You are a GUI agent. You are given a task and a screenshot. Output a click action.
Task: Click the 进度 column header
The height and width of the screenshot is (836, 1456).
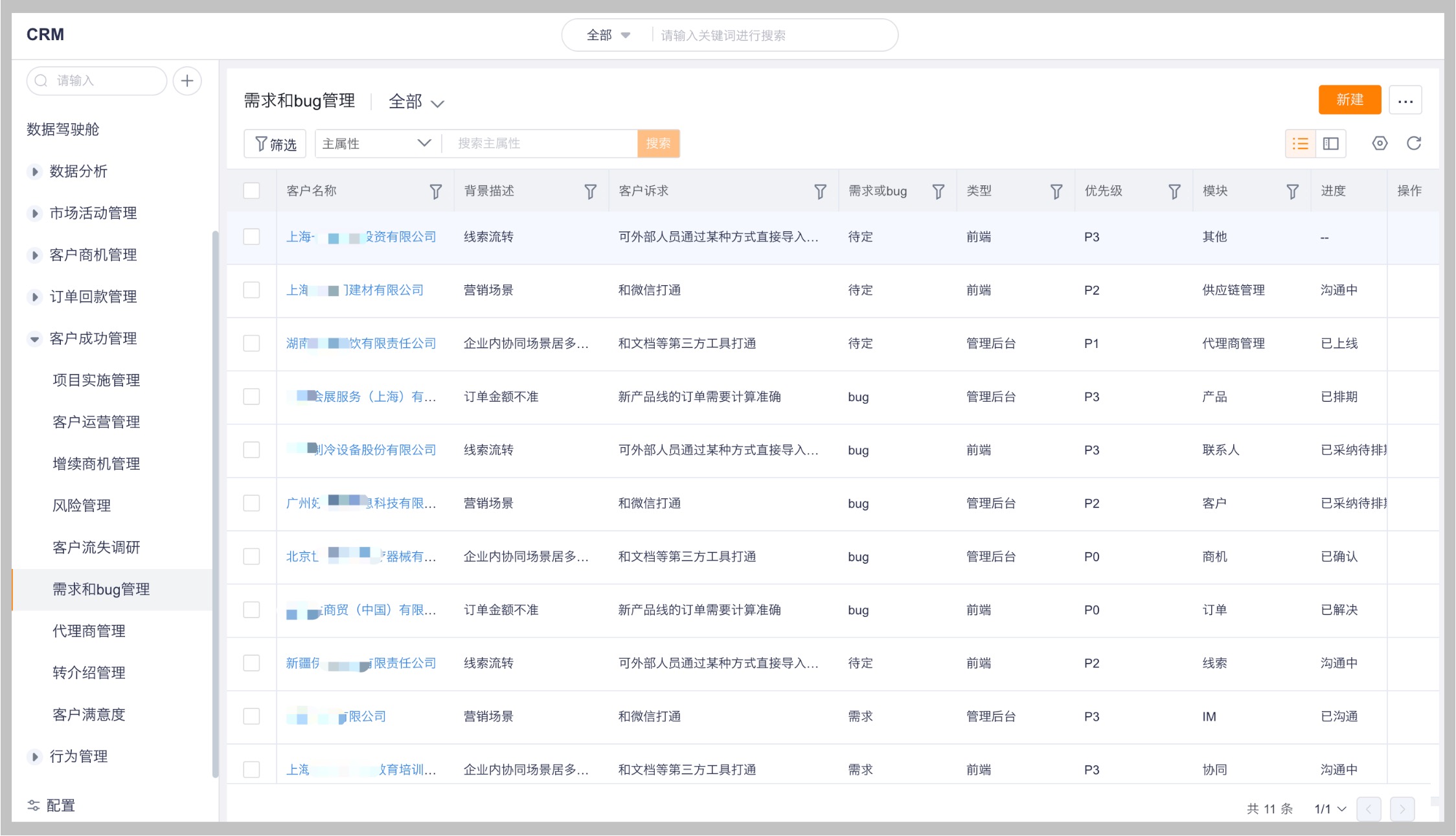click(x=1334, y=191)
